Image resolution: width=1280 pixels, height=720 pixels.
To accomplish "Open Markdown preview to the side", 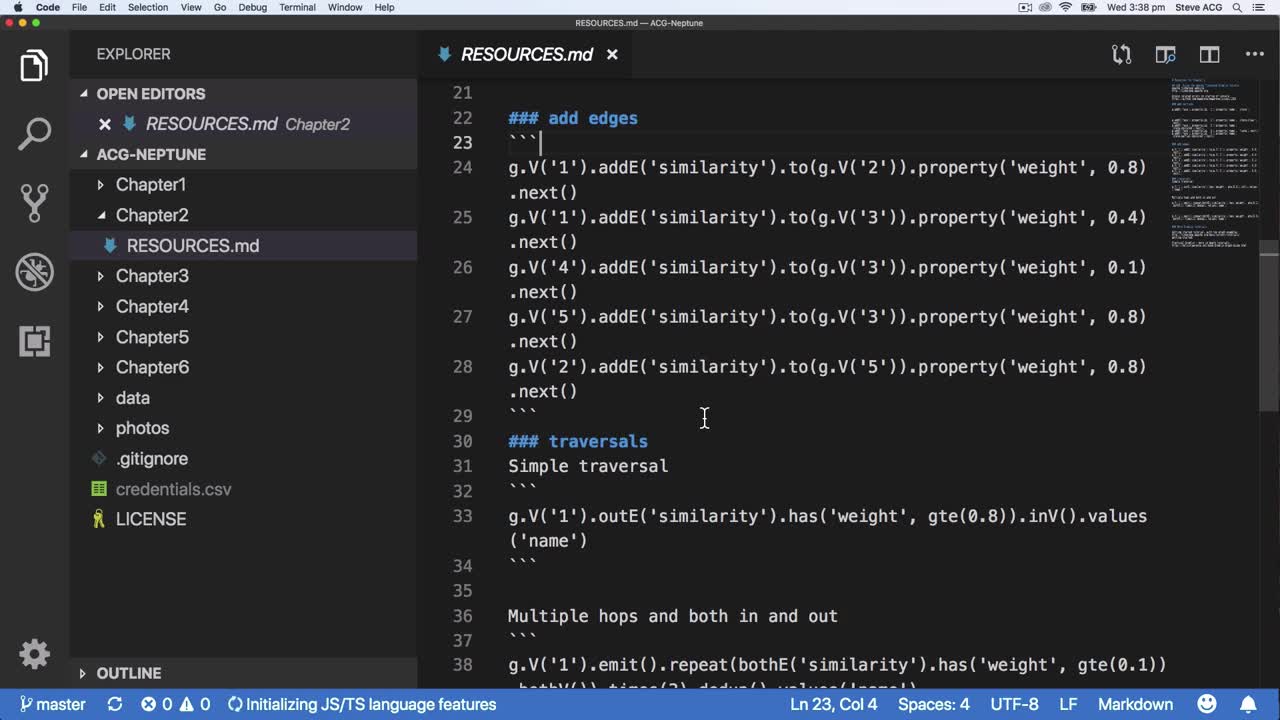I will click(1165, 55).
